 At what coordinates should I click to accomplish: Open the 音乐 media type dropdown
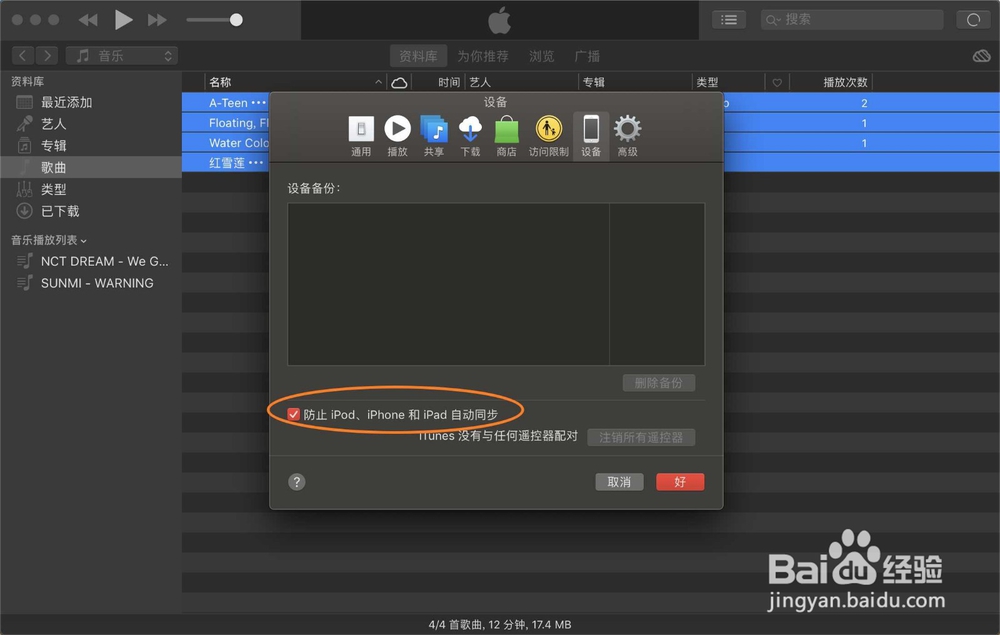click(x=122, y=55)
